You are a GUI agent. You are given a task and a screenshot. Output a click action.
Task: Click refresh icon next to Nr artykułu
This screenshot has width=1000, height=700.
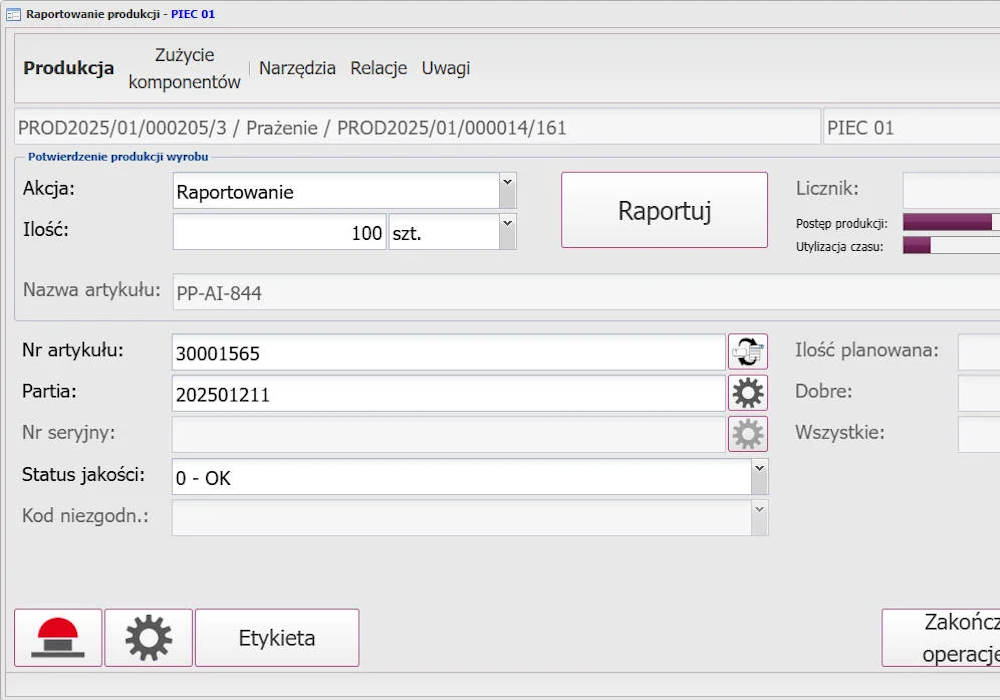(747, 352)
